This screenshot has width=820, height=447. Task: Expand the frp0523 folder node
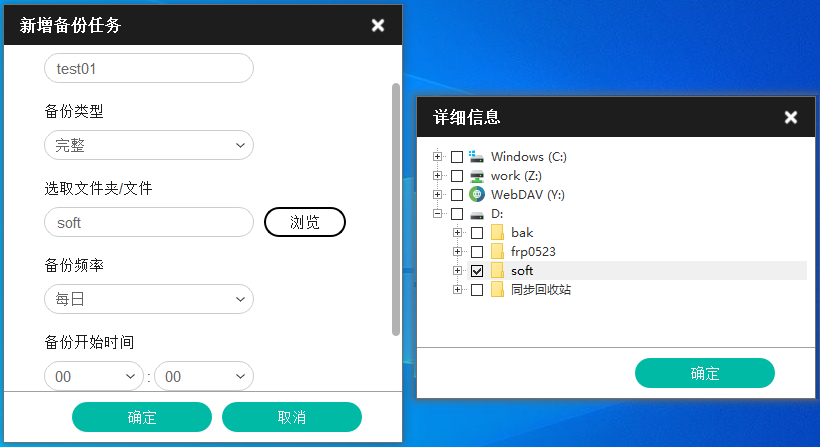tap(457, 251)
